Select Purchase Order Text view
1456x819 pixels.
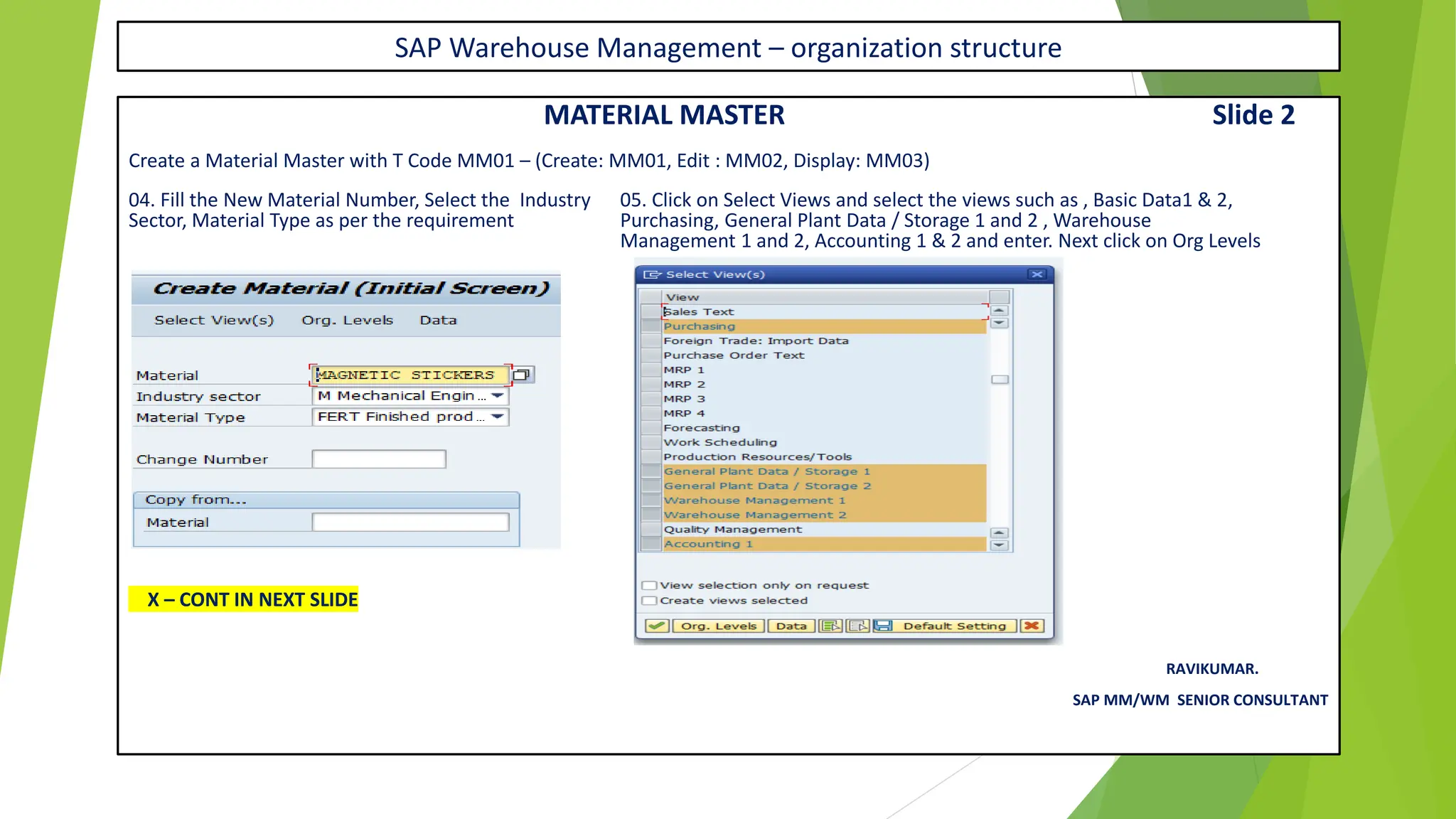(824, 355)
